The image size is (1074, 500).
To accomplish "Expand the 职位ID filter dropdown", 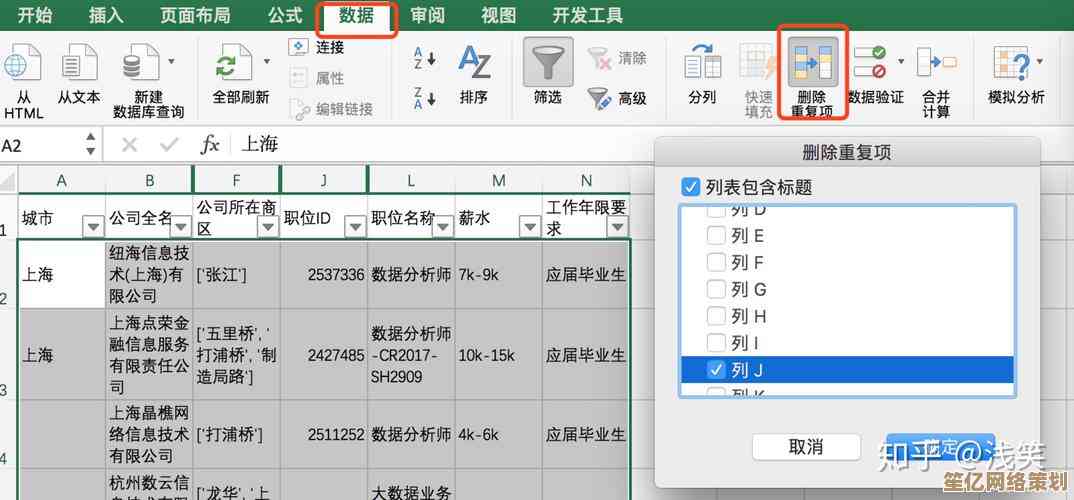I will coord(354,226).
